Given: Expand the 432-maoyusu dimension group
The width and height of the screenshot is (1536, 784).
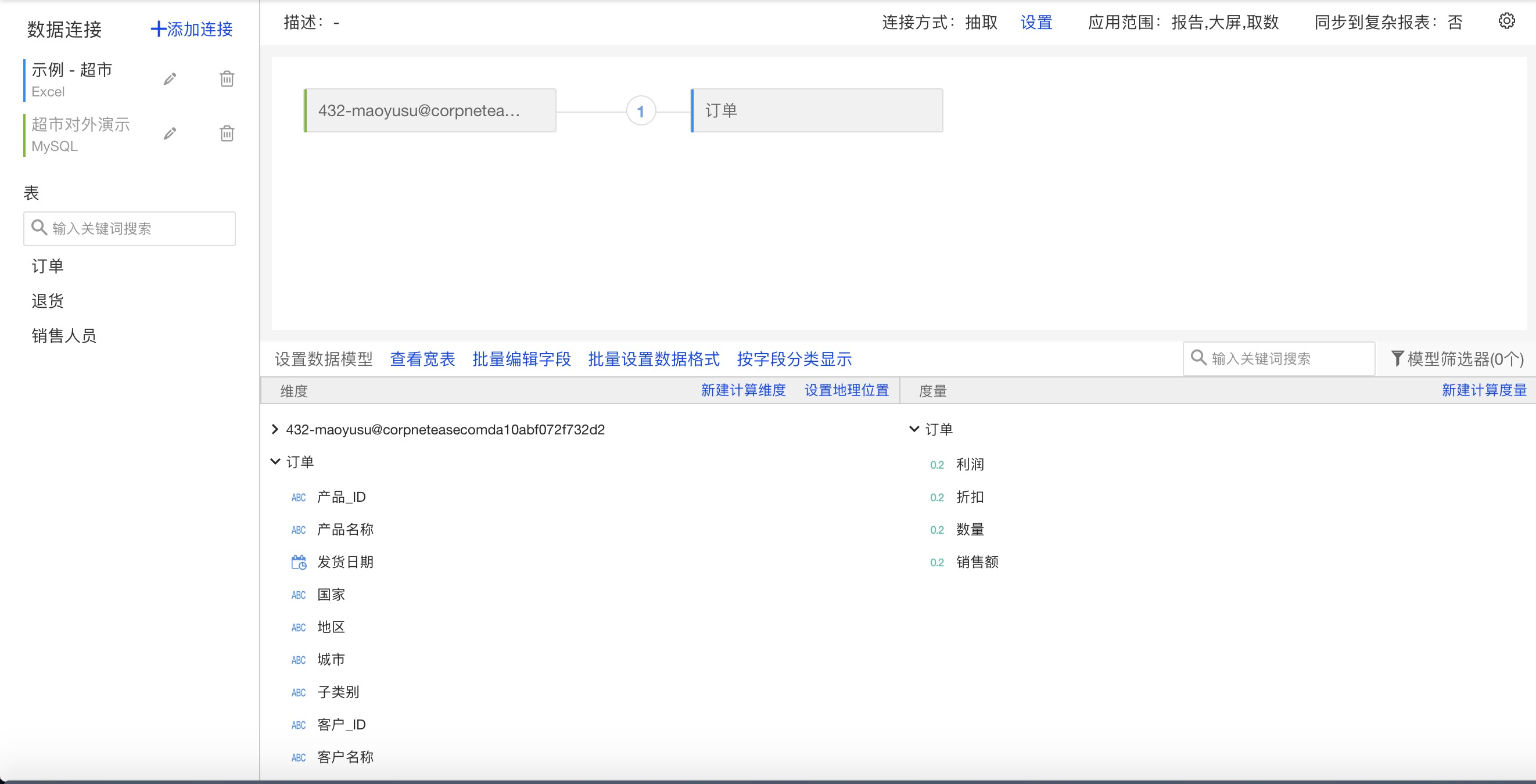Looking at the screenshot, I should (275, 429).
